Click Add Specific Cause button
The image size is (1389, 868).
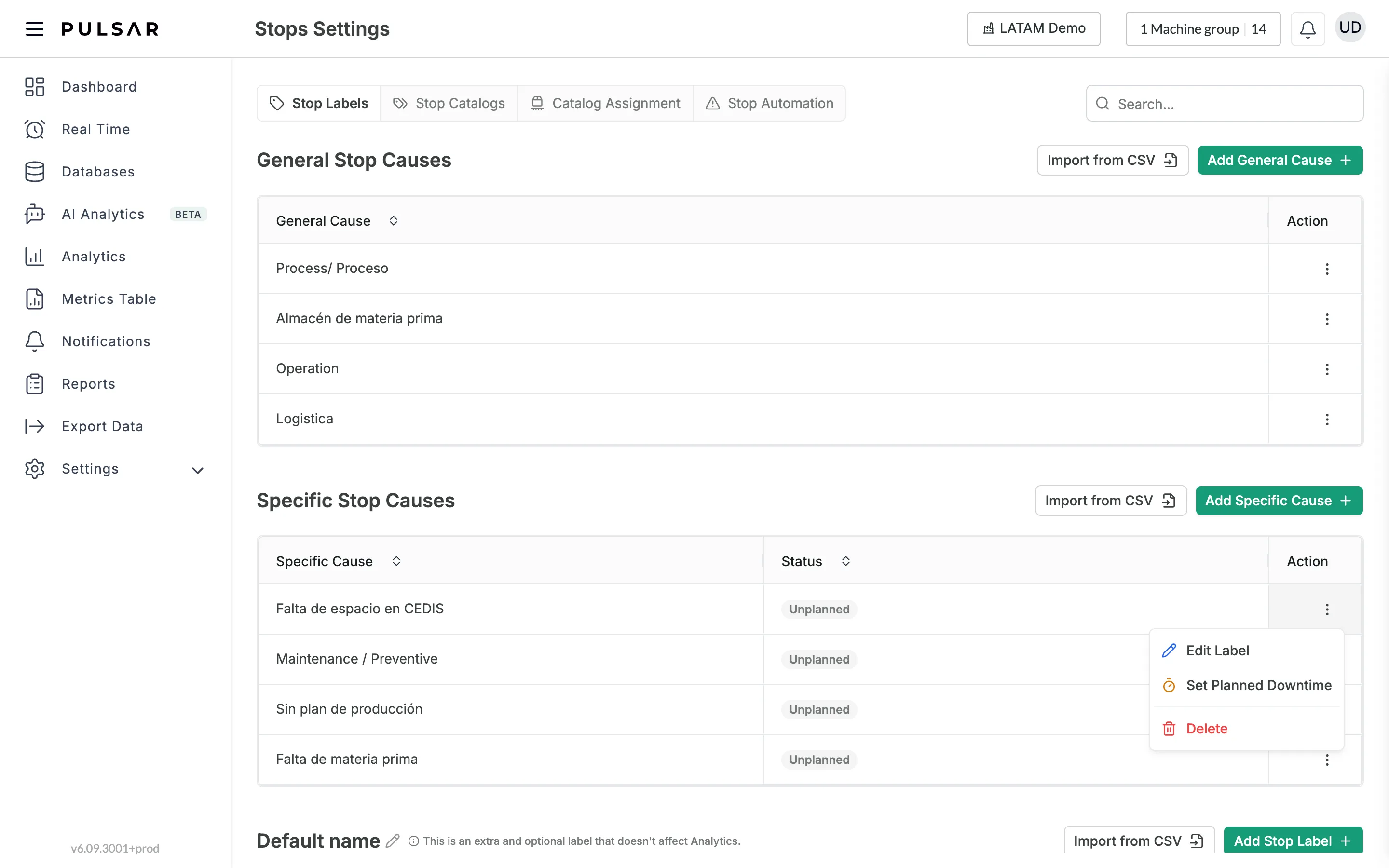pos(1279,501)
